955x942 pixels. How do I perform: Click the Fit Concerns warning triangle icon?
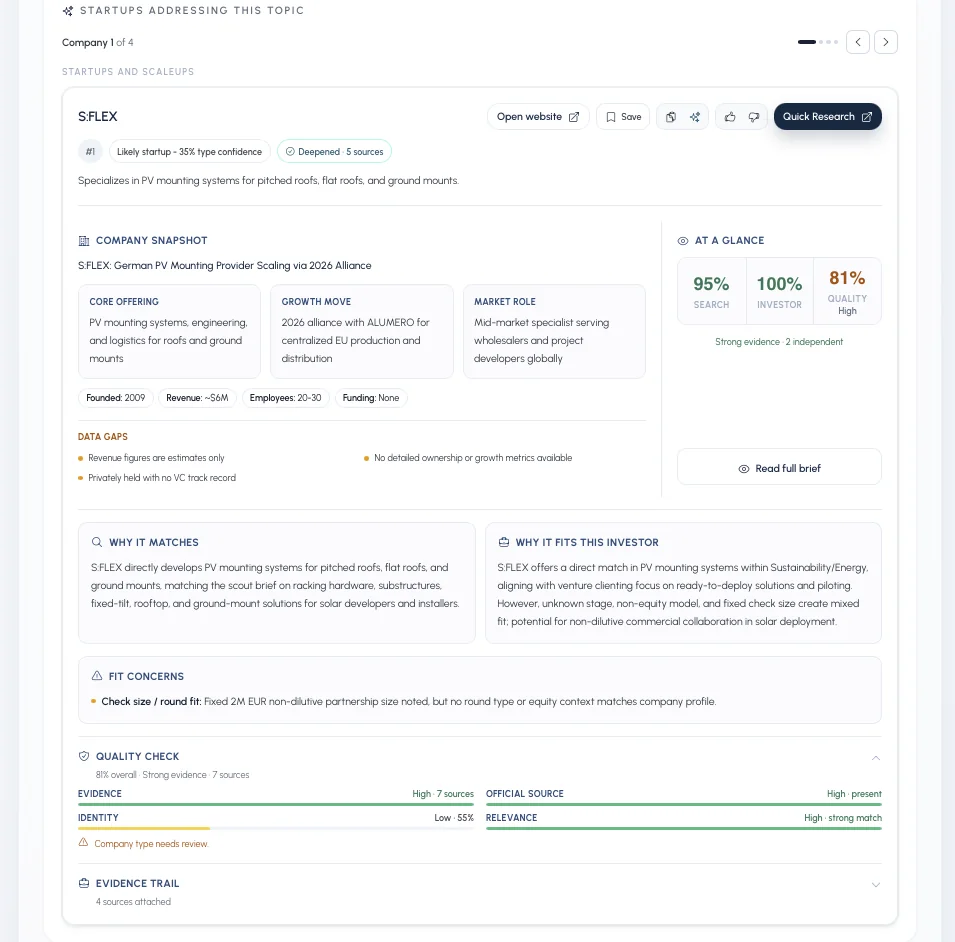(96, 676)
